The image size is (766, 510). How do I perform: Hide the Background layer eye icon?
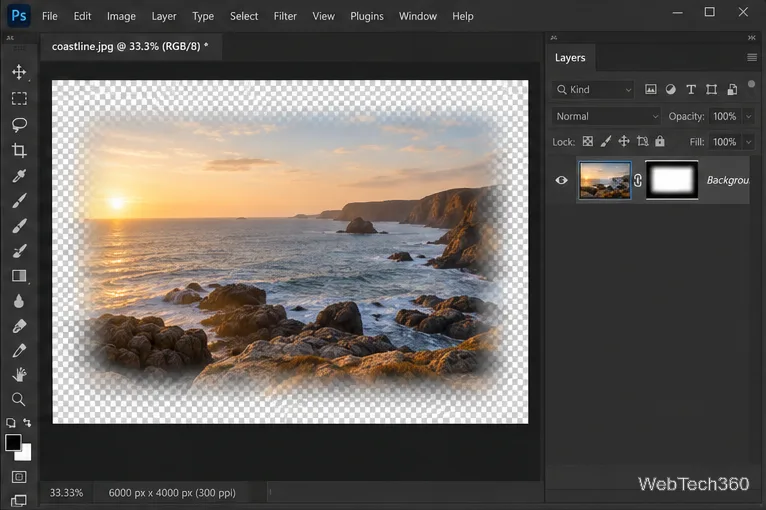tap(561, 180)
